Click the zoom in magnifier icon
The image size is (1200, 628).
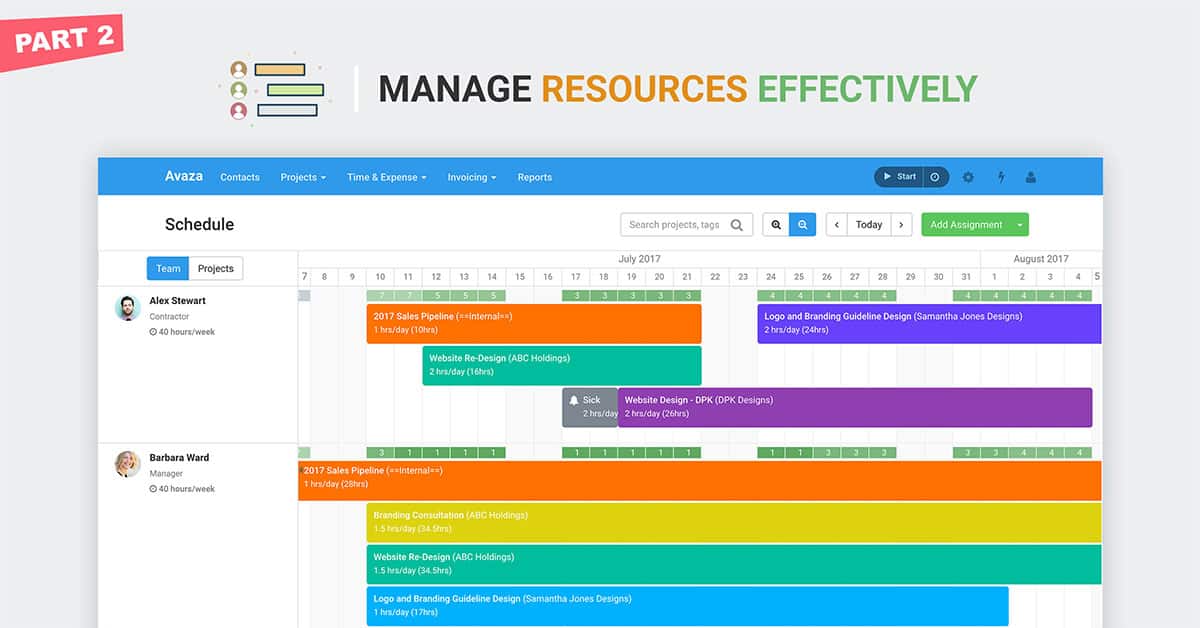coord(775,225)
